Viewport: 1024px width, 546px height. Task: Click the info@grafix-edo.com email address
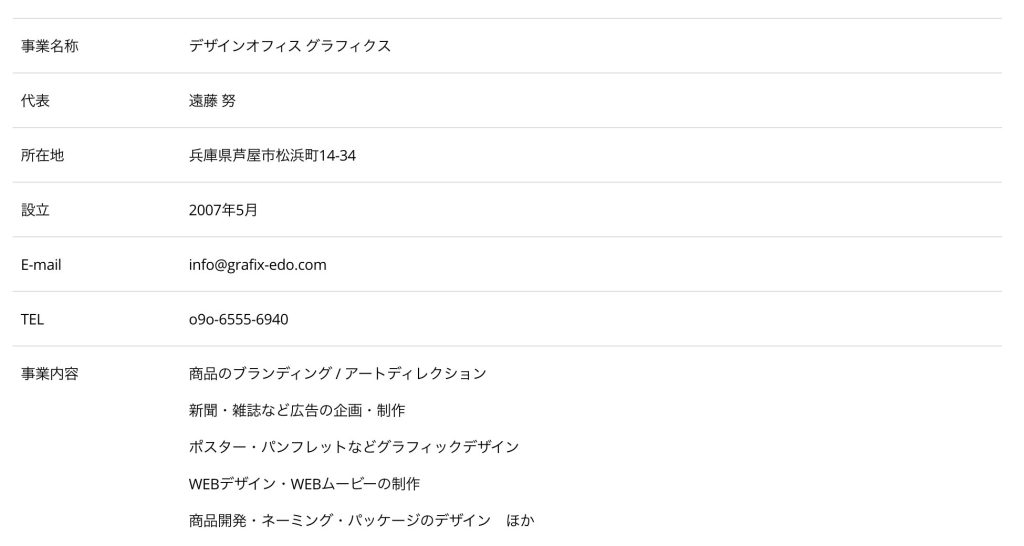pyautogui.click(x=257, y=265)
